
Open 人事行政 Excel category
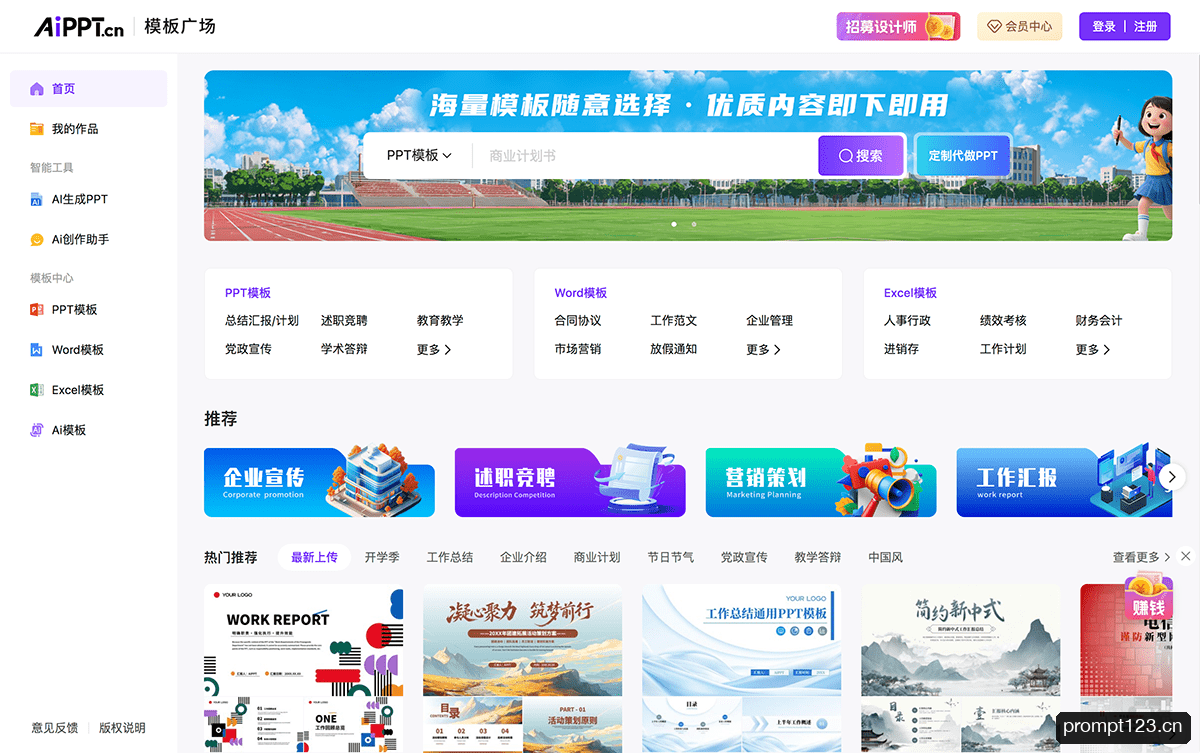pyautogui.click(x=908, y=321)
